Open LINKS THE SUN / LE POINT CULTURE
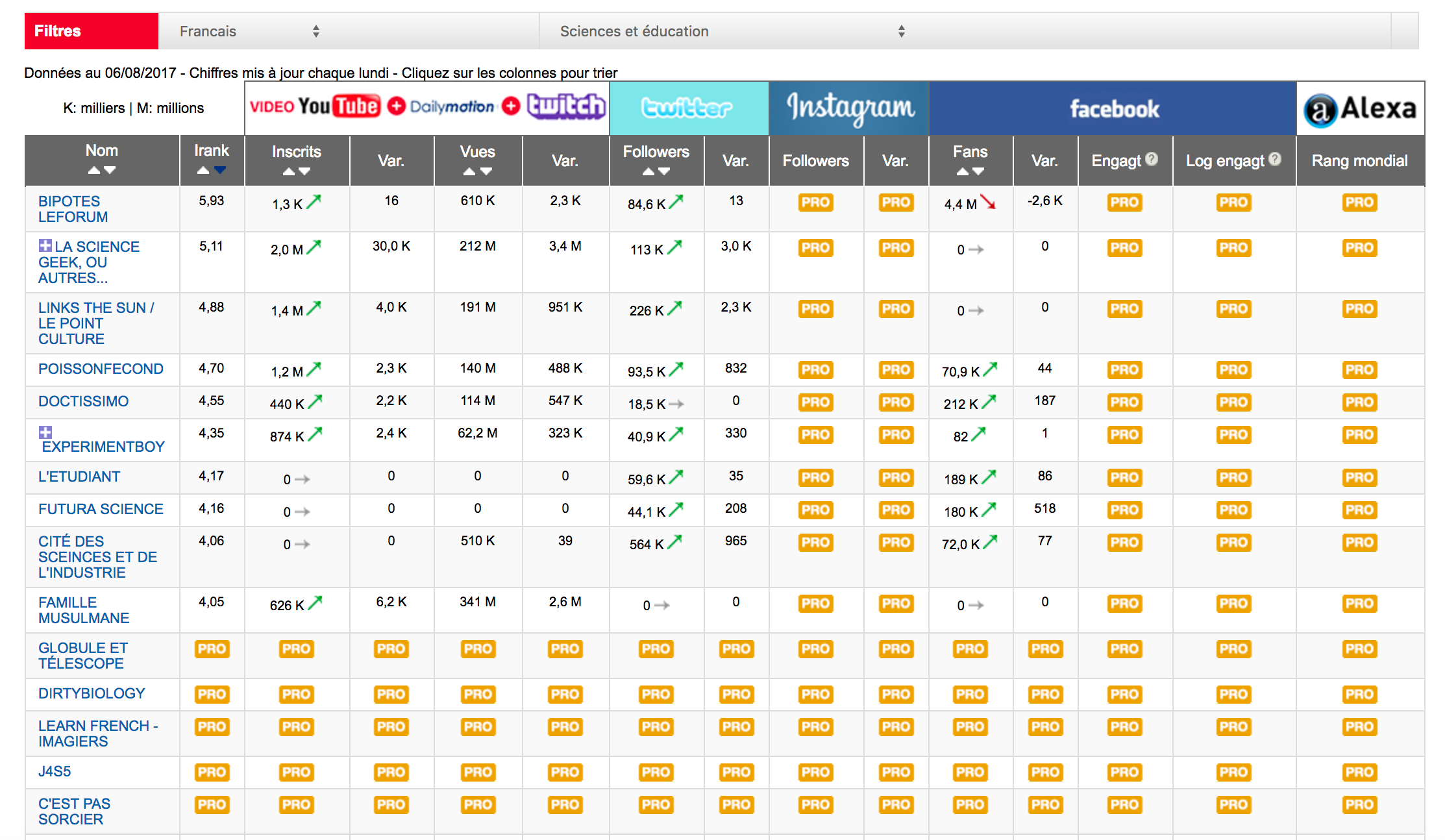 pos(96,323)
